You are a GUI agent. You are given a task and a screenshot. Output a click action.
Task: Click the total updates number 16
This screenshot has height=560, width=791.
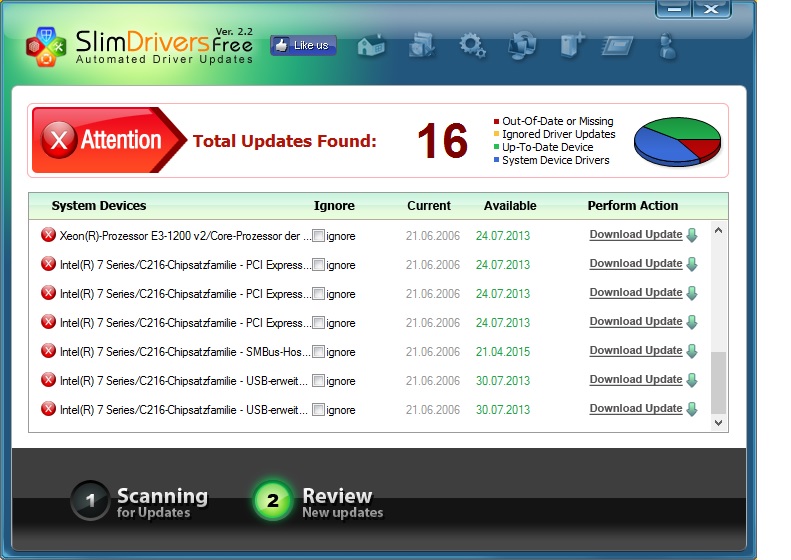(442, 141)
